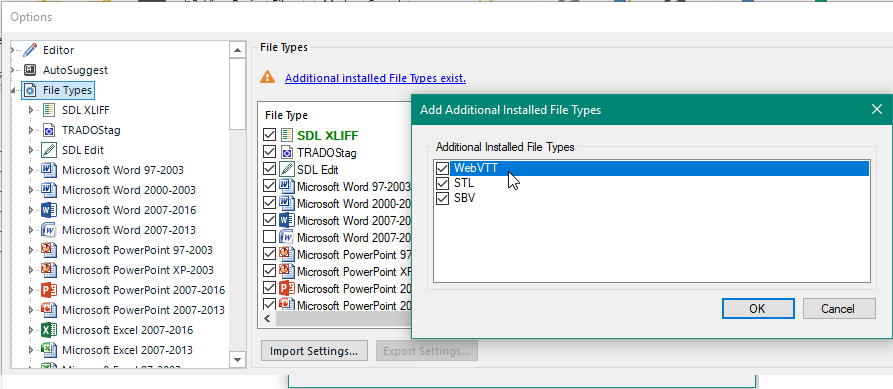Click the SDL Edit icon in tree

click(49, 150)
